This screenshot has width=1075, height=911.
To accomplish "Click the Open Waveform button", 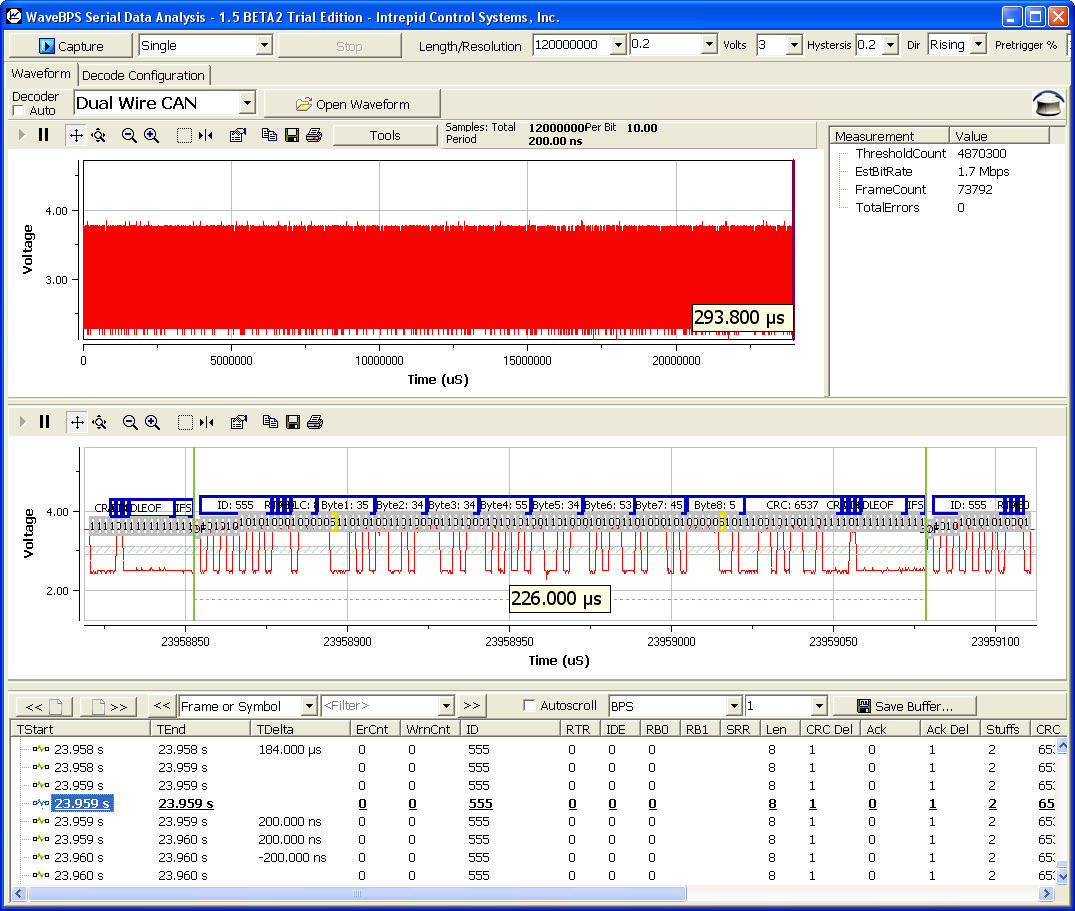I will pos(352,104).
